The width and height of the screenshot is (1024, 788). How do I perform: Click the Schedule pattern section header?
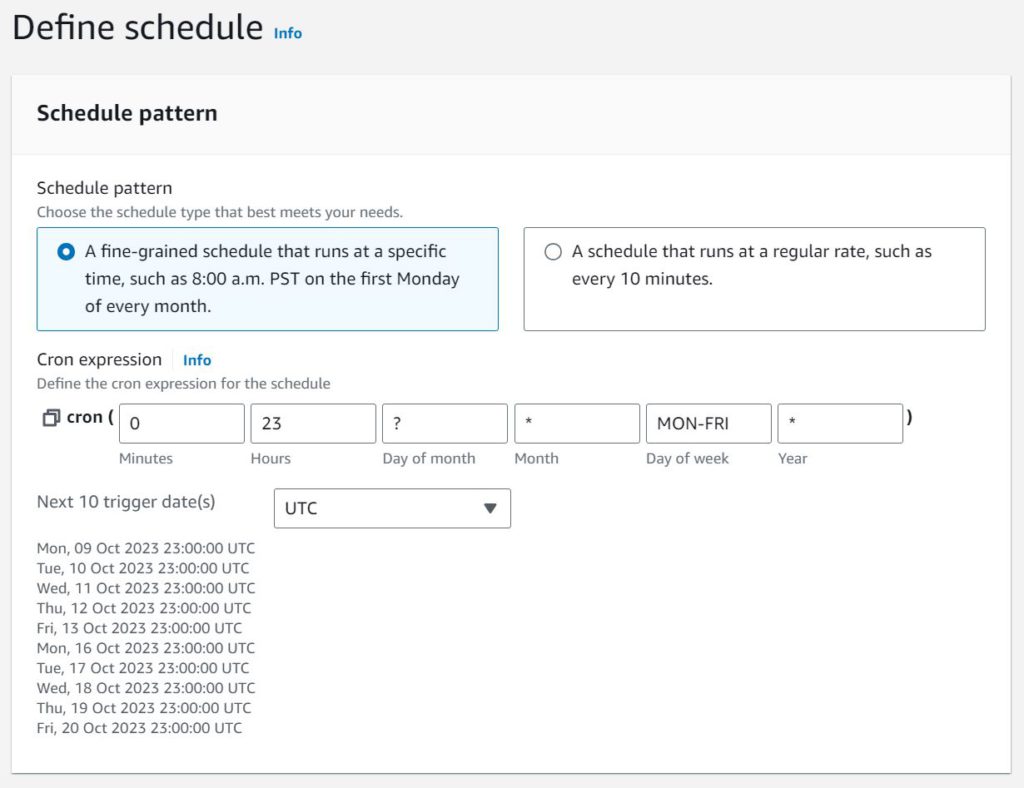click(127, 114)
